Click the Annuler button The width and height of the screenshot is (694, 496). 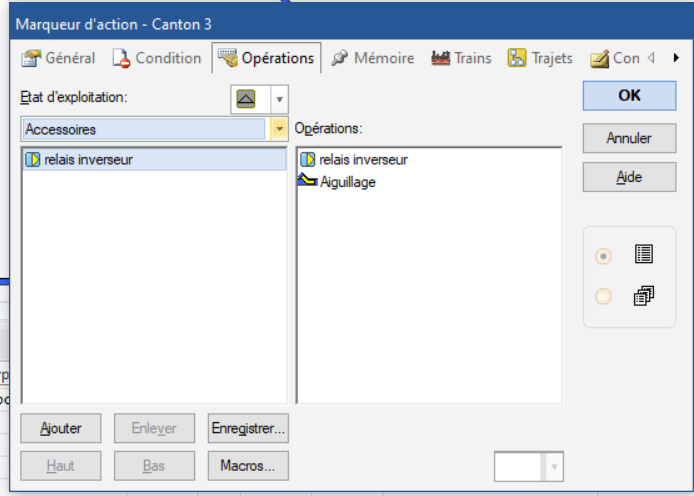click(629, 138)
